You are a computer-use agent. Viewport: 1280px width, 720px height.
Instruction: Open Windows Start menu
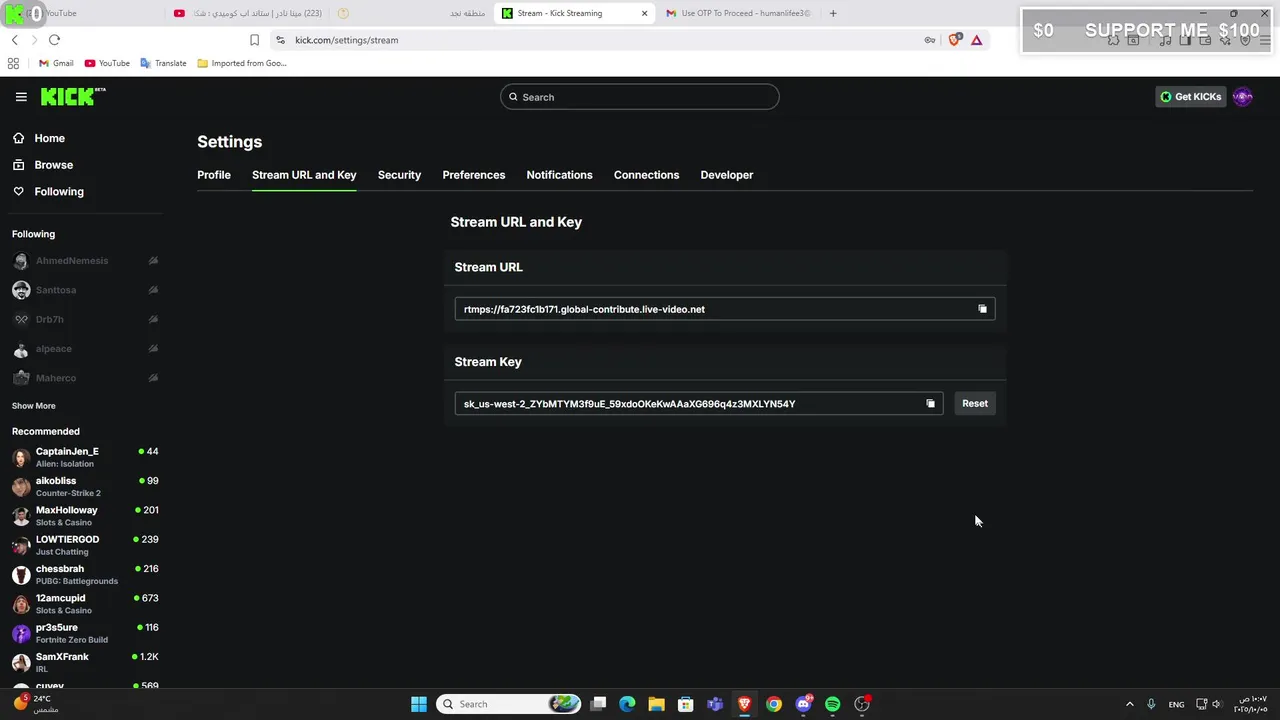(x=419, y=704)
